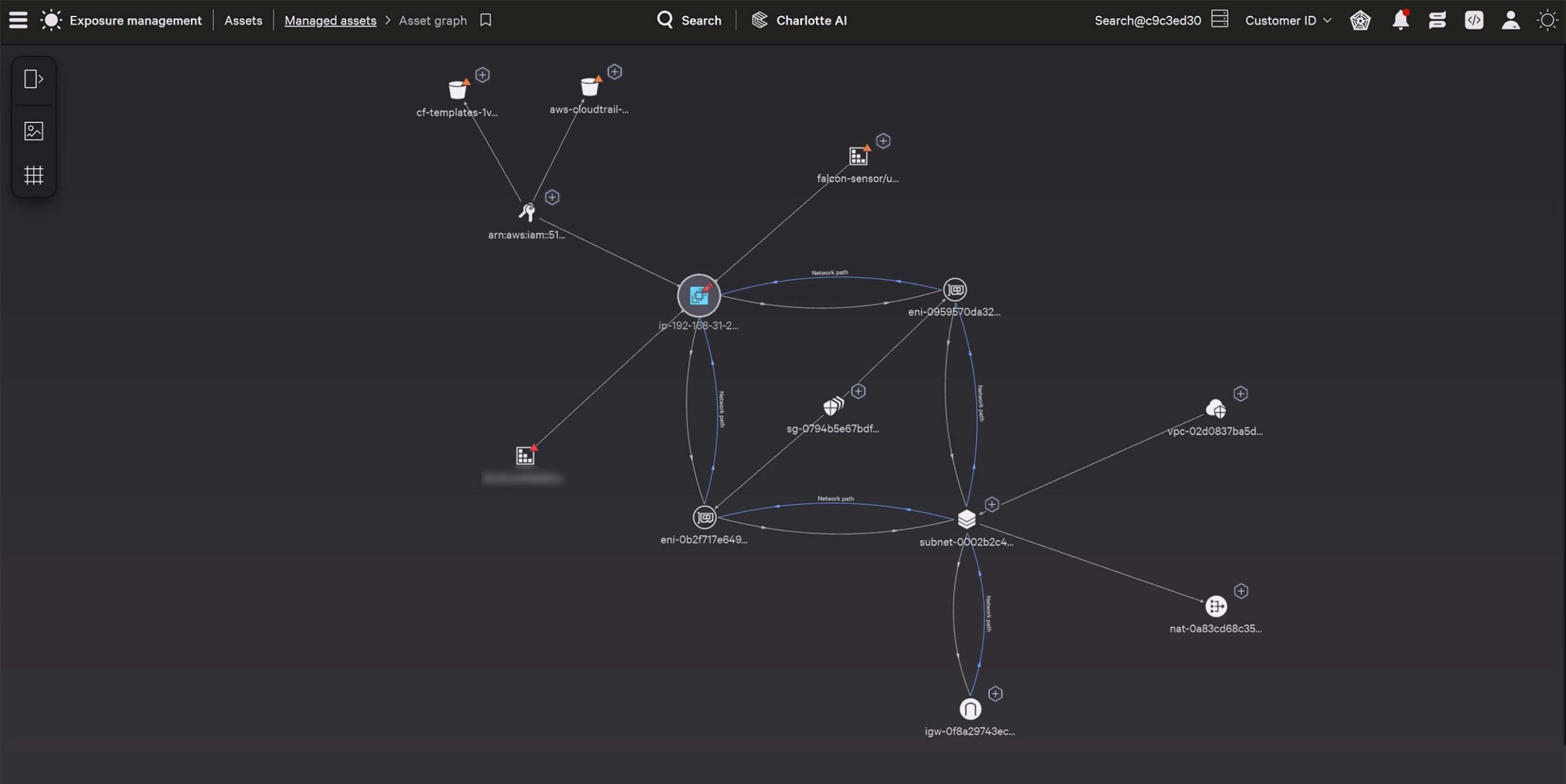
Task: Expand the vpc-02d0837ba5d plus button
Action: 1241,393
